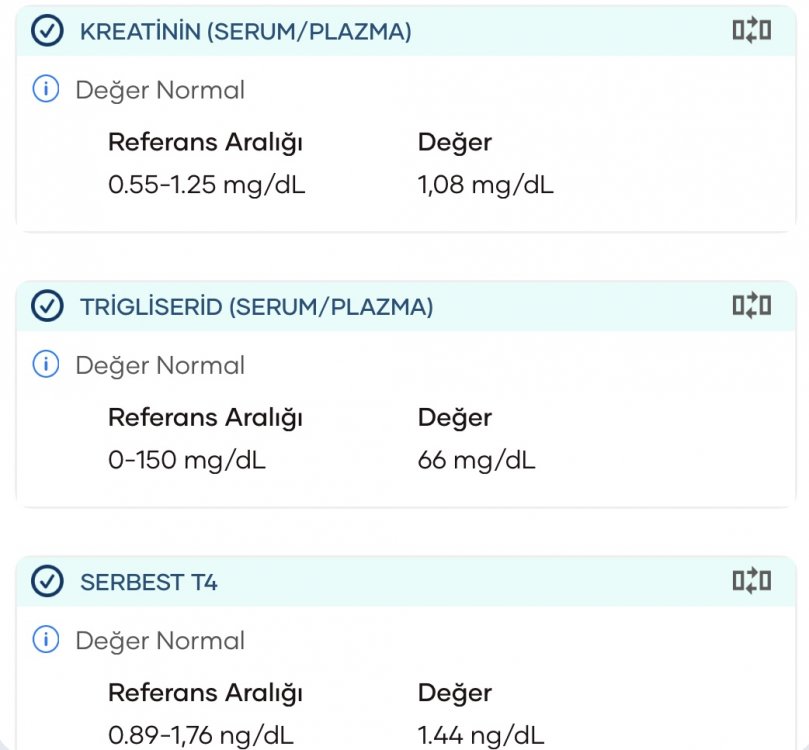Click Serbest T4 reference range 0.89-1,76 ng/dL
This screenshot has width=809, height=750.
[203, 735]
